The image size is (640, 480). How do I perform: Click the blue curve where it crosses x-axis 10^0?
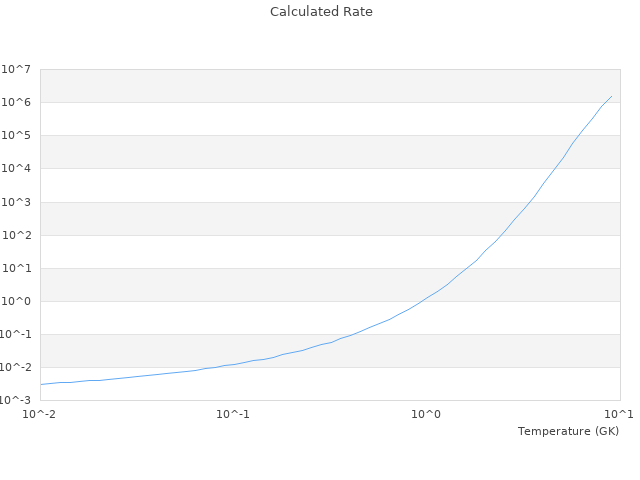coord(427,297)
